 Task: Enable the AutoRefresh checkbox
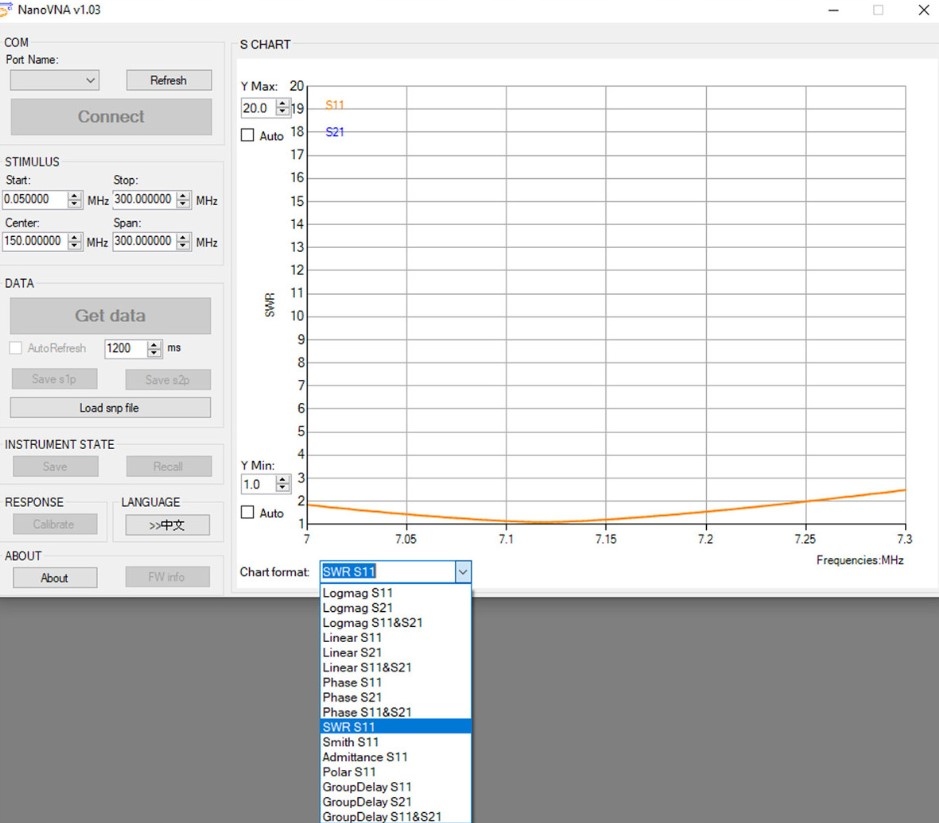16,348
